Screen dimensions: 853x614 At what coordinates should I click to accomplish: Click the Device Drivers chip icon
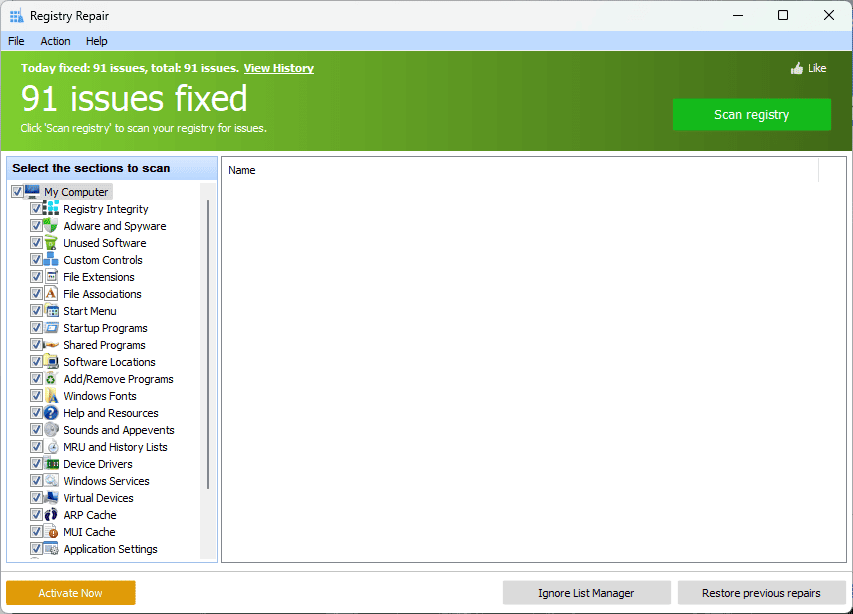coord(51,463)
